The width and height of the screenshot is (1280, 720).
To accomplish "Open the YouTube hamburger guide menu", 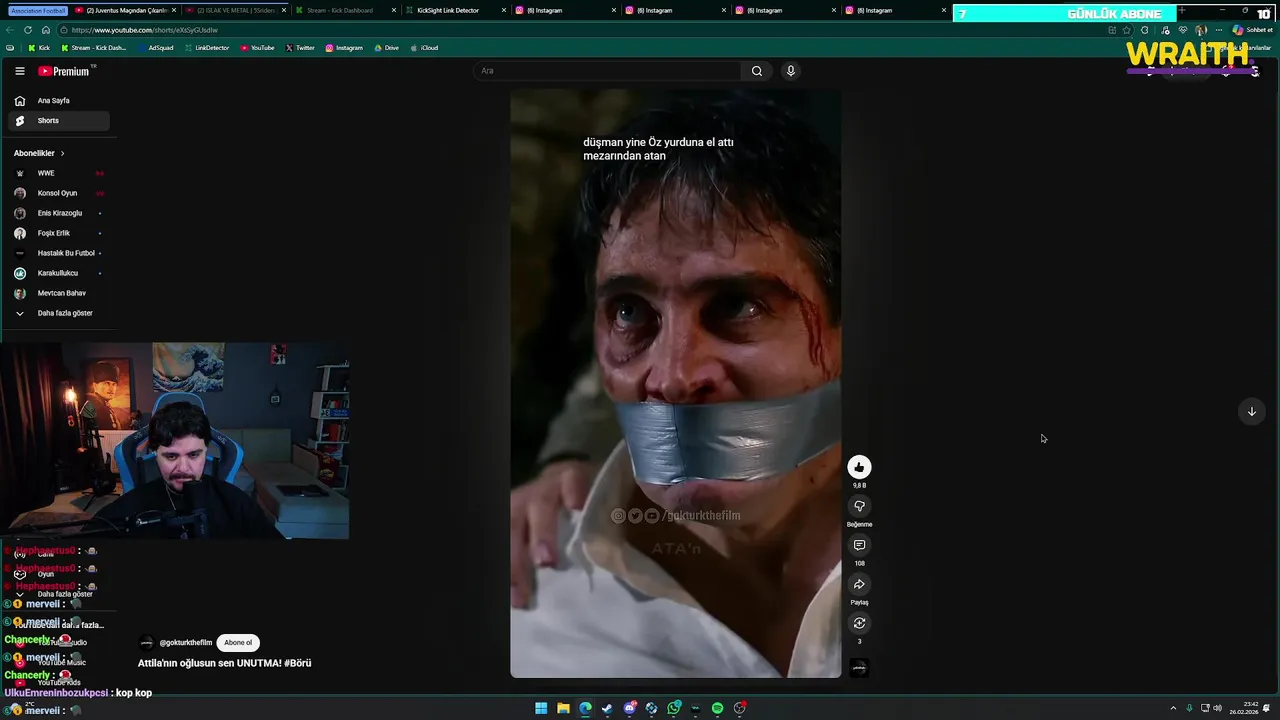I will [19, 71].
